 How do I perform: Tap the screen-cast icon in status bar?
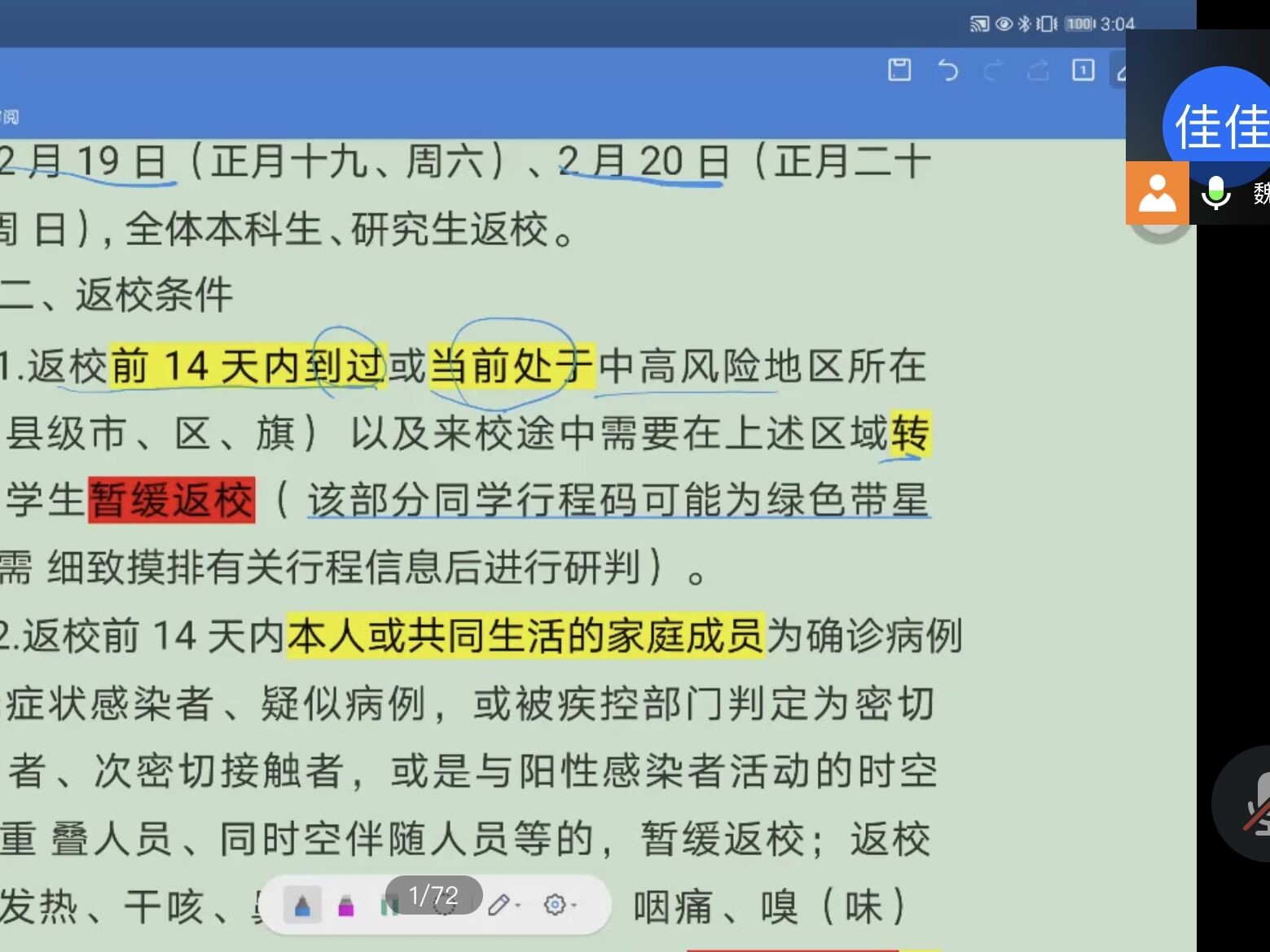[x=978, y=24]
